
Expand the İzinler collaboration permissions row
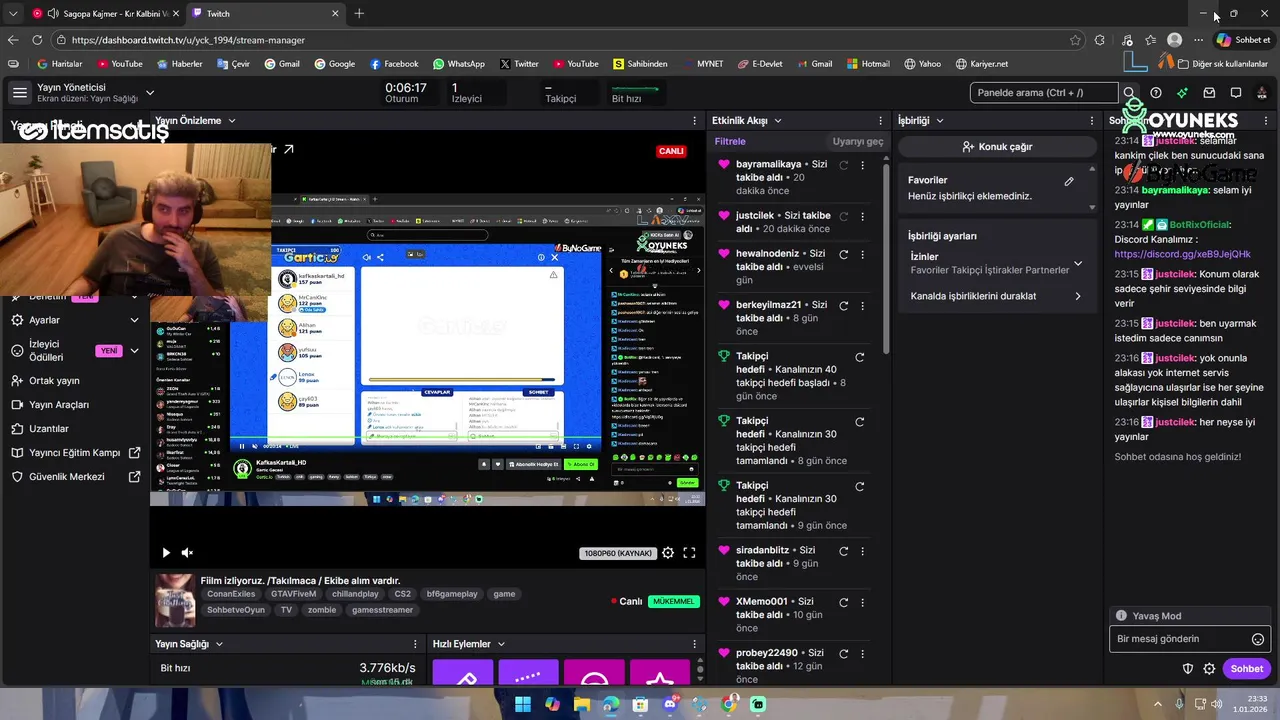coord(995,263)
